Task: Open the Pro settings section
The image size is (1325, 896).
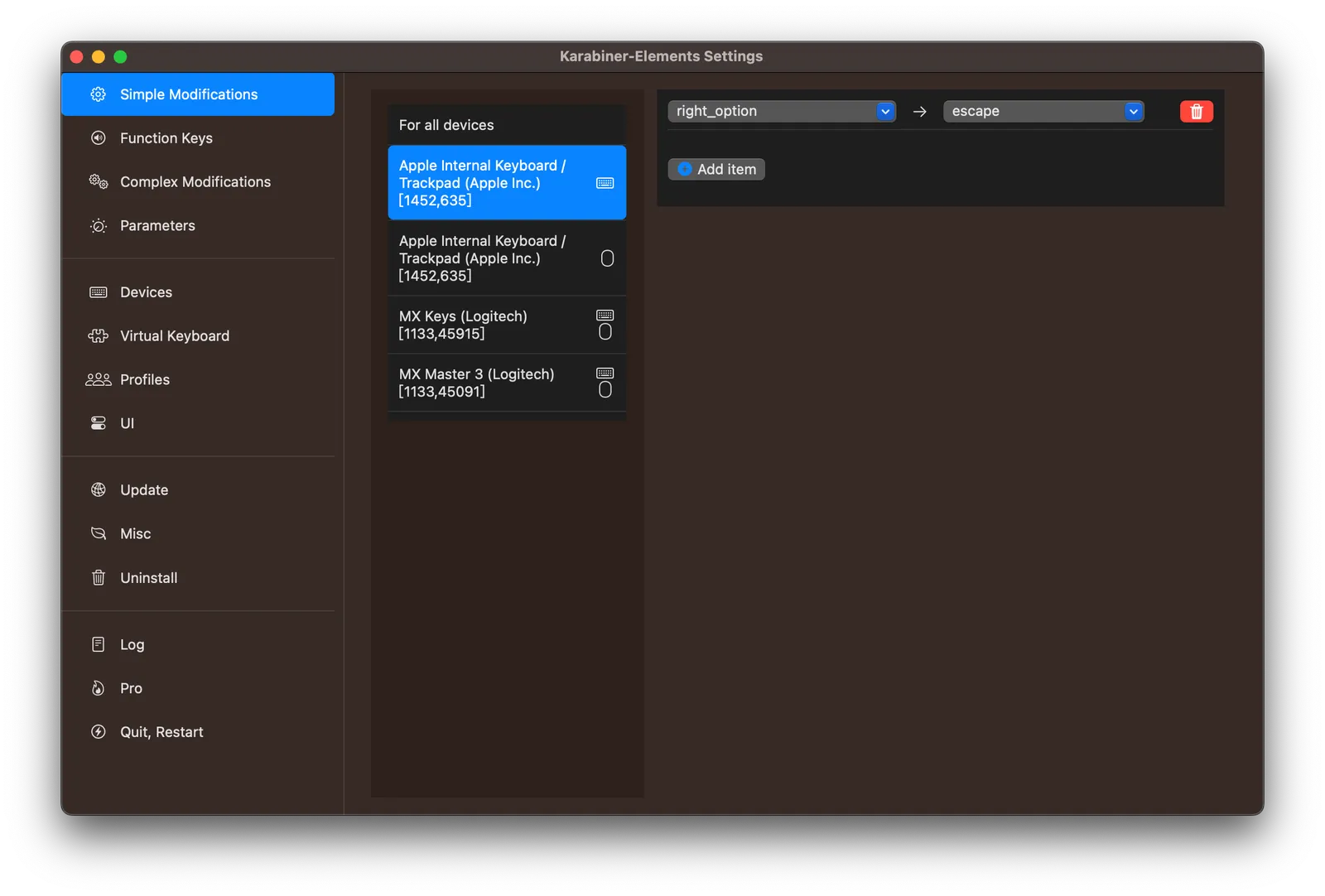Action: (x=131, y=688)
